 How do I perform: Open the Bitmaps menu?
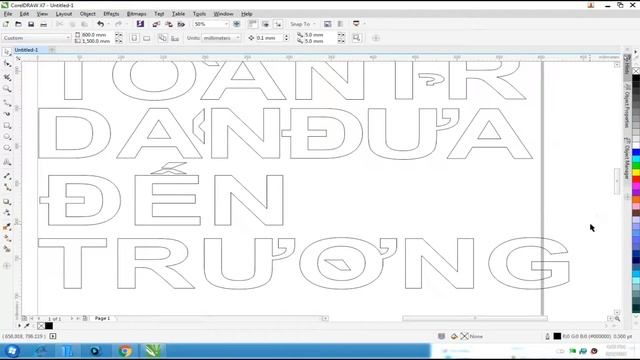point(136,14)
